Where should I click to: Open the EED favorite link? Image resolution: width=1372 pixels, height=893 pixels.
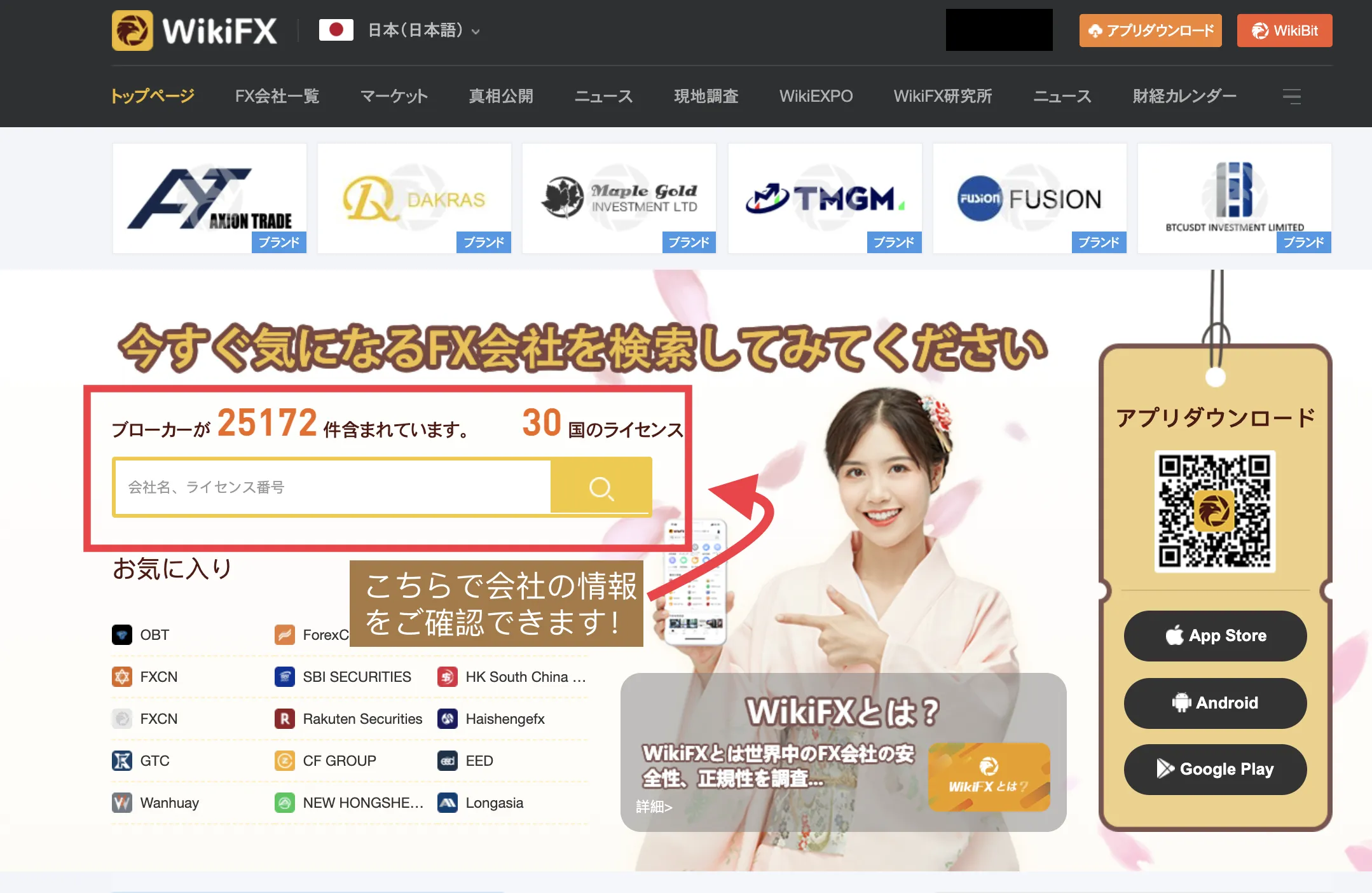(479, 761)
